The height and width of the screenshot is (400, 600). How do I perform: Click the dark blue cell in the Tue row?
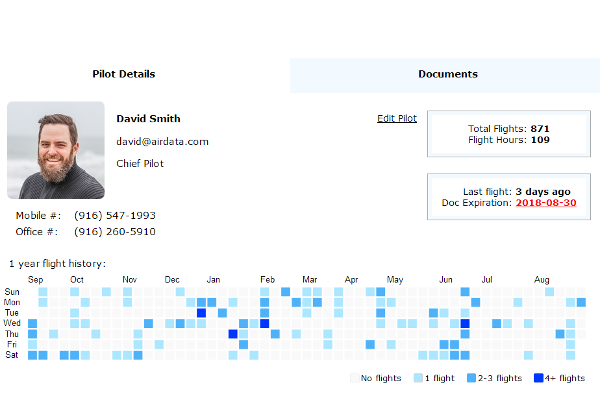pos(201,313)
